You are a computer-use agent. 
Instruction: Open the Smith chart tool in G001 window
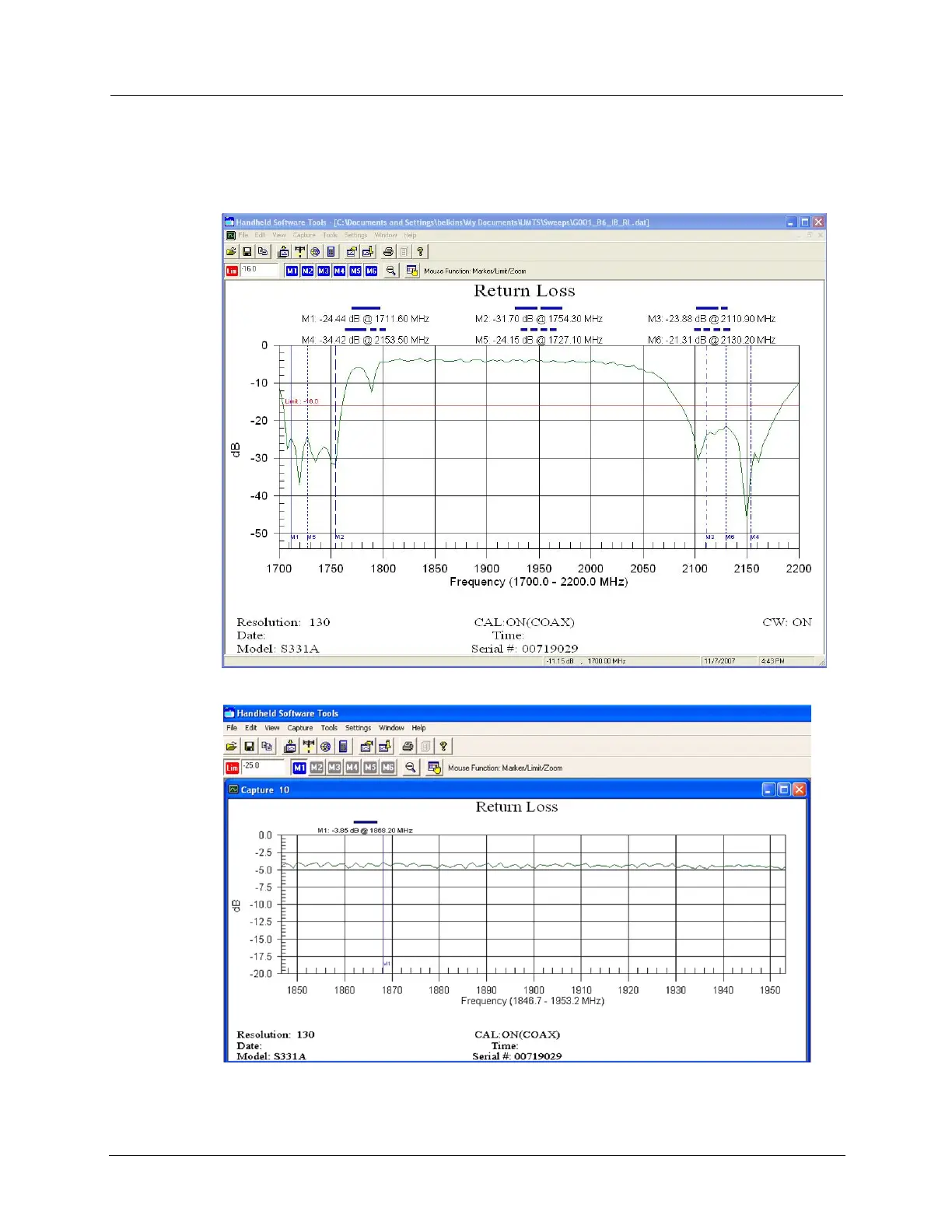click(x=315, y=252)
